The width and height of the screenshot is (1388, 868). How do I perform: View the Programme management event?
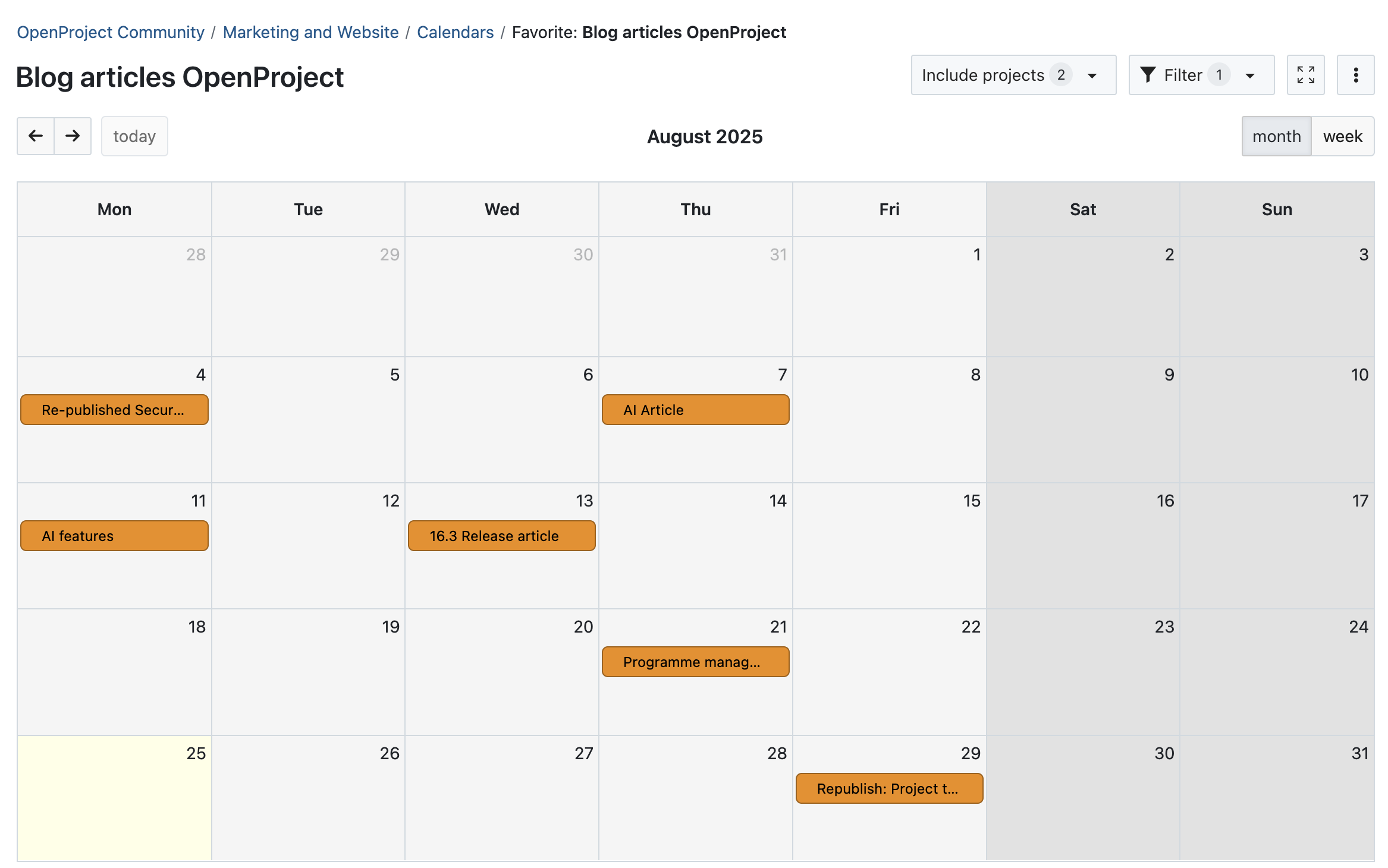point(695,662)
